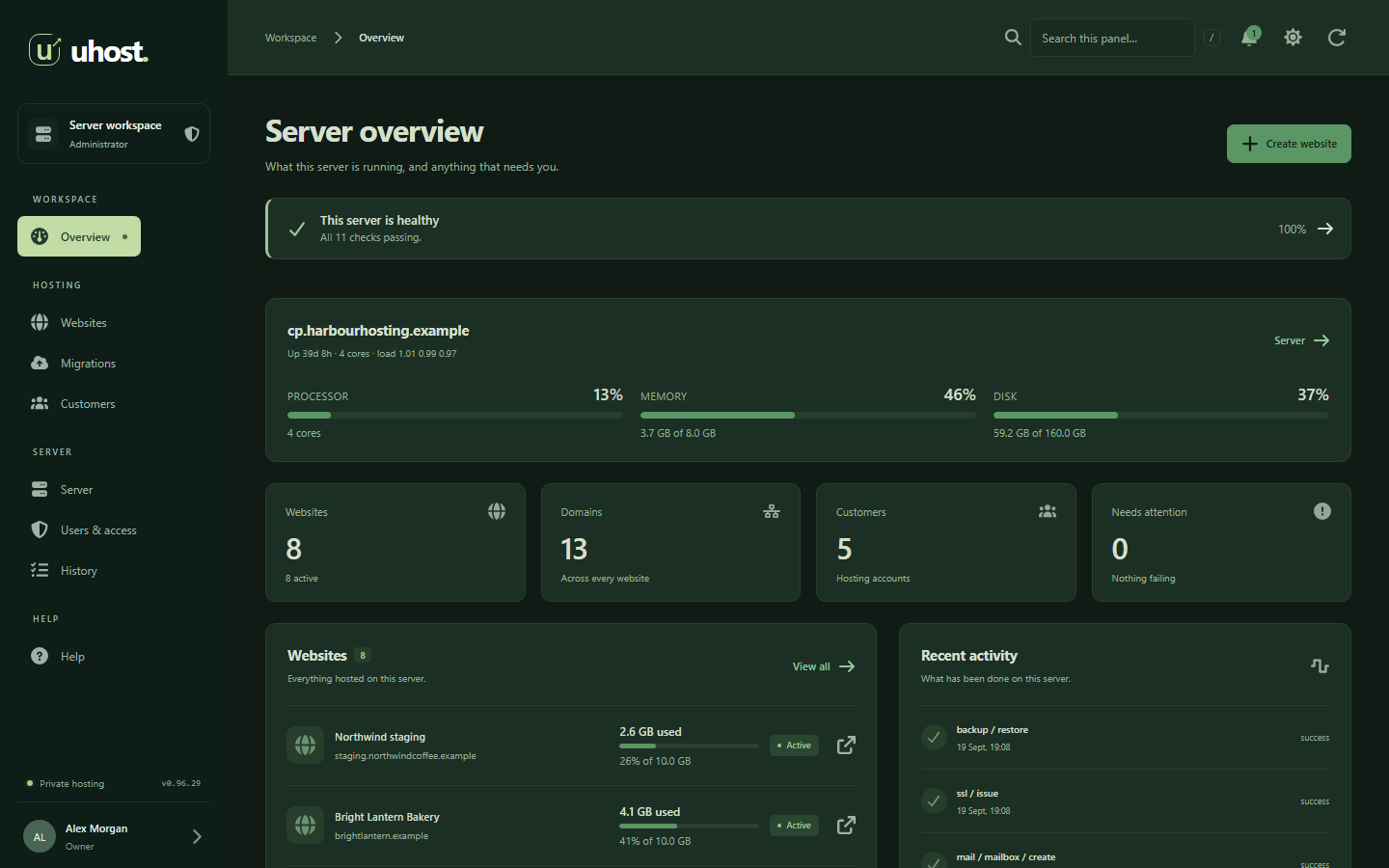The height and width of the screenshot is (868, 1389).
Task: Click the Workspace breadcrumb
Action: [290, 38]
